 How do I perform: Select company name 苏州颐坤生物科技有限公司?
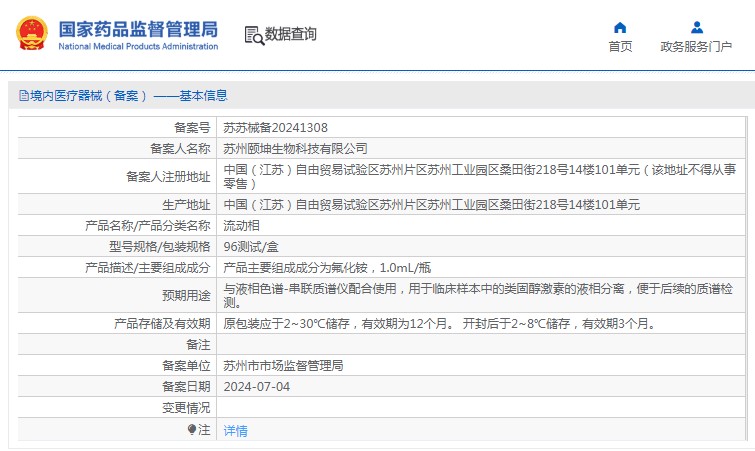(295, 149)
